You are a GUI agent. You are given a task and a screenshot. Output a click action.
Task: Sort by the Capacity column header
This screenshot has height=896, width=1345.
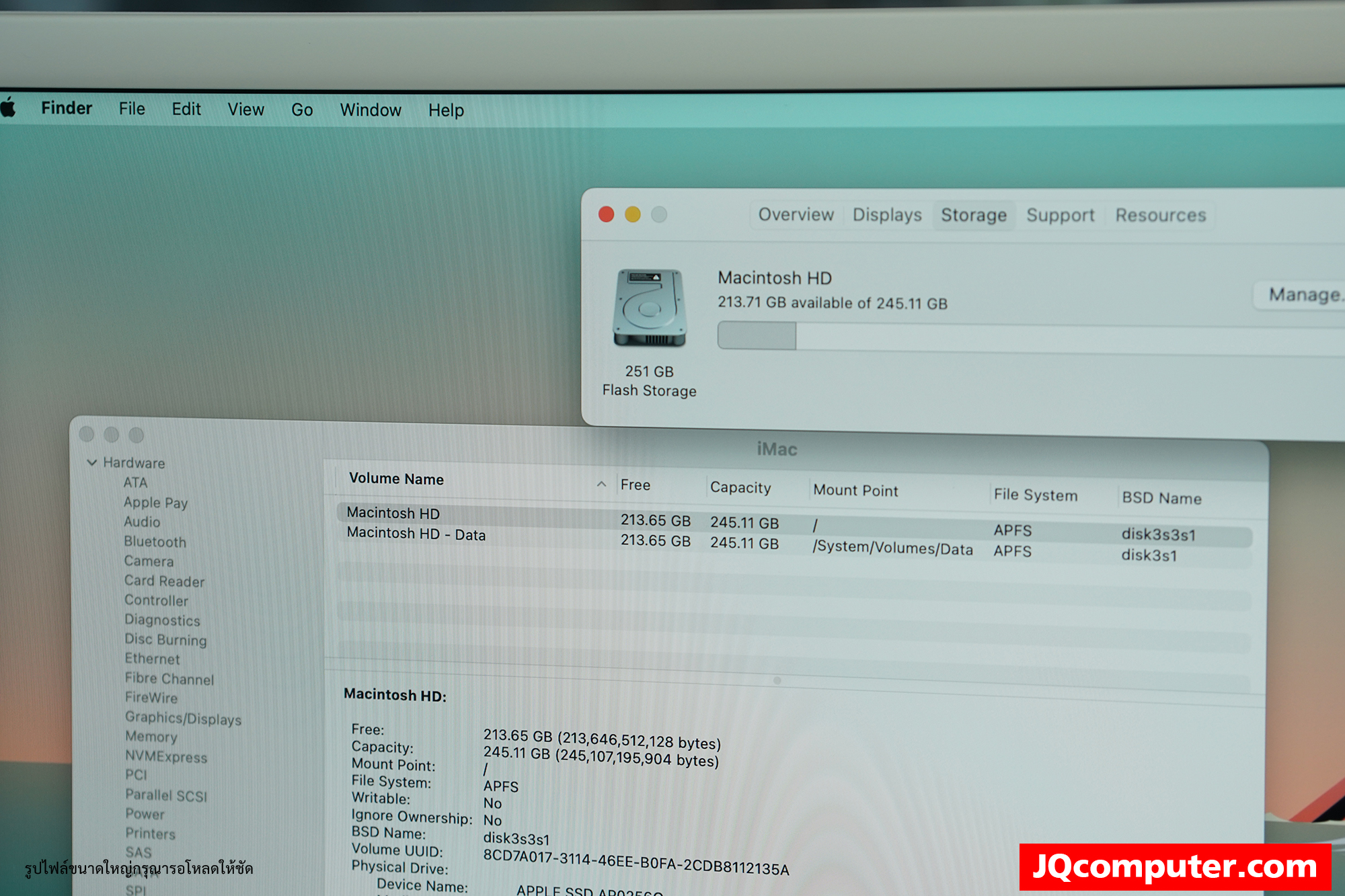[x=740, y=488]
